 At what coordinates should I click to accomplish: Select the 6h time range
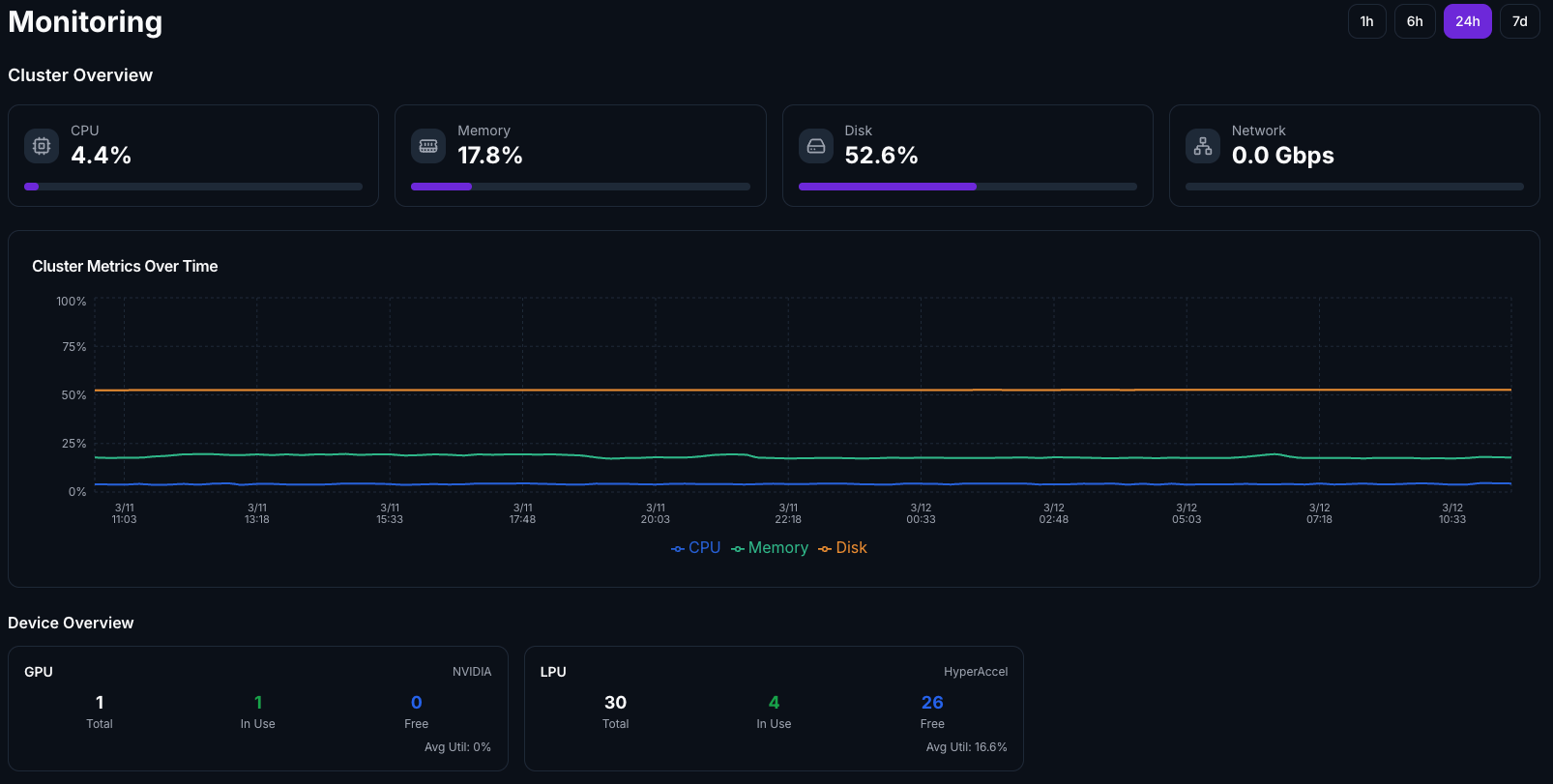pyautogui.click(x=1415, y=21)
